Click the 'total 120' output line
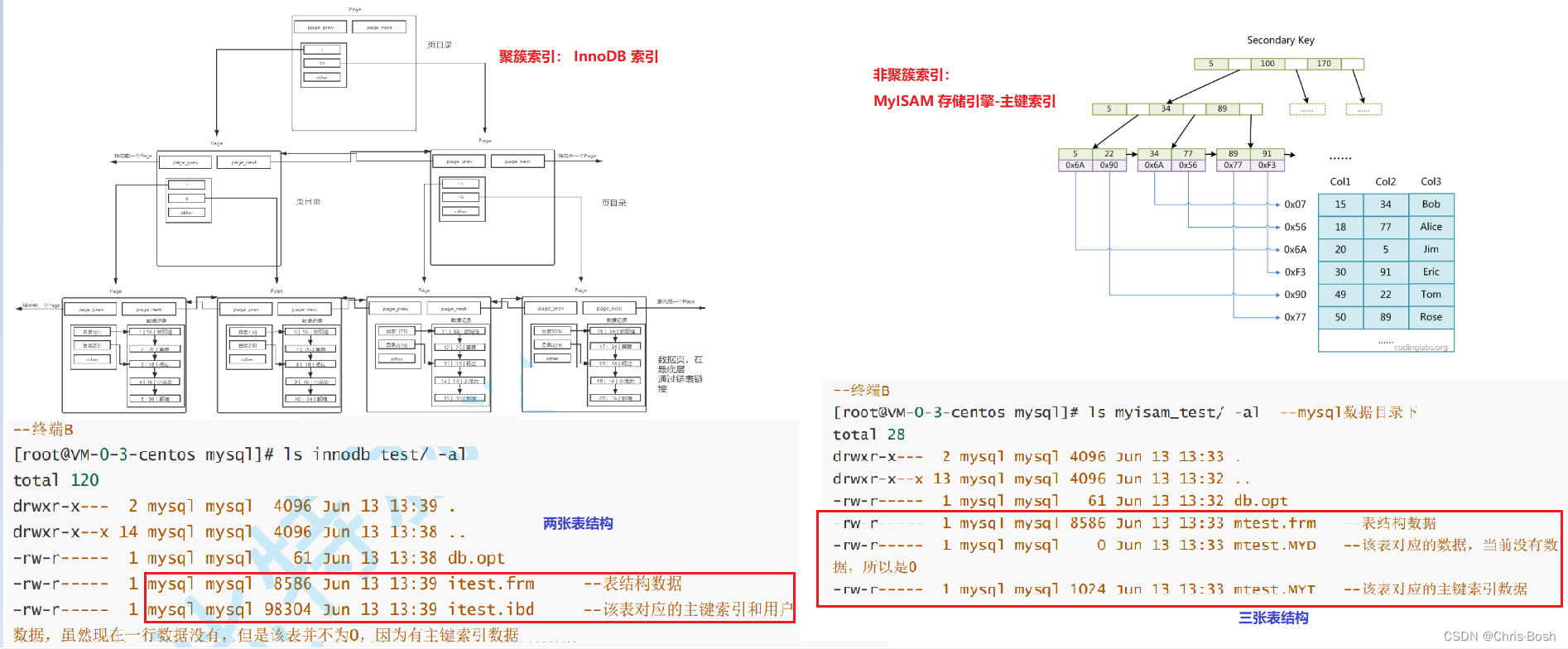This screenshot has height=649, width=1568. coord(55,480)
